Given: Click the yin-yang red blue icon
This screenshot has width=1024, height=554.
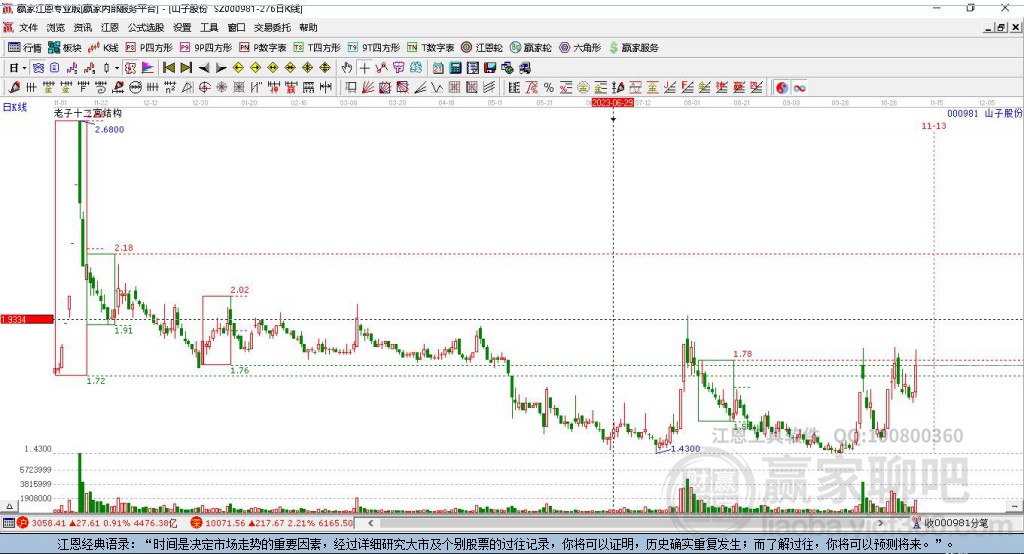Looking at the screenshot, I should 782,88.
